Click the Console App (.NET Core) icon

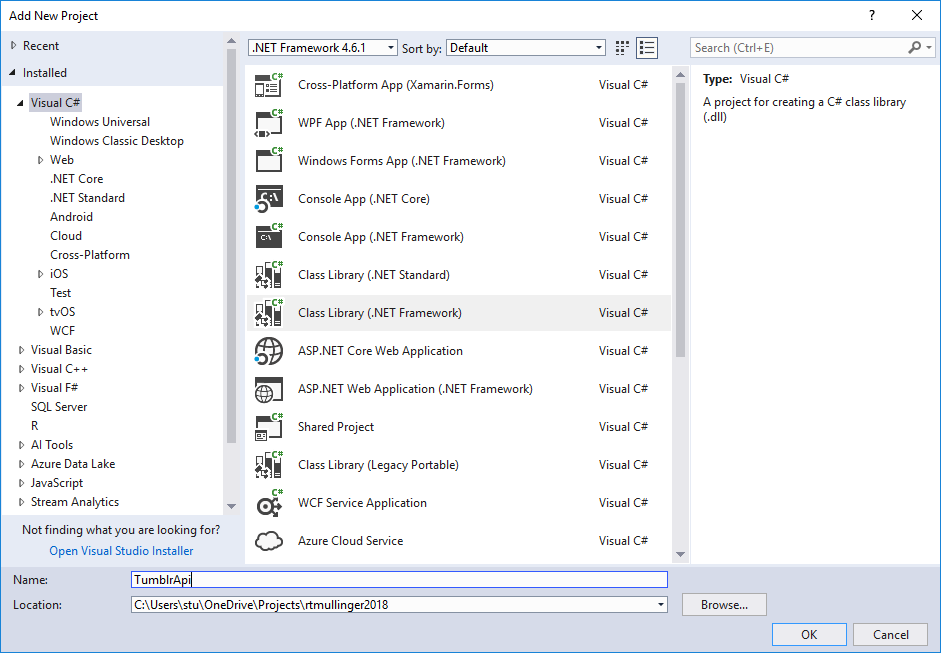point(268,199)
